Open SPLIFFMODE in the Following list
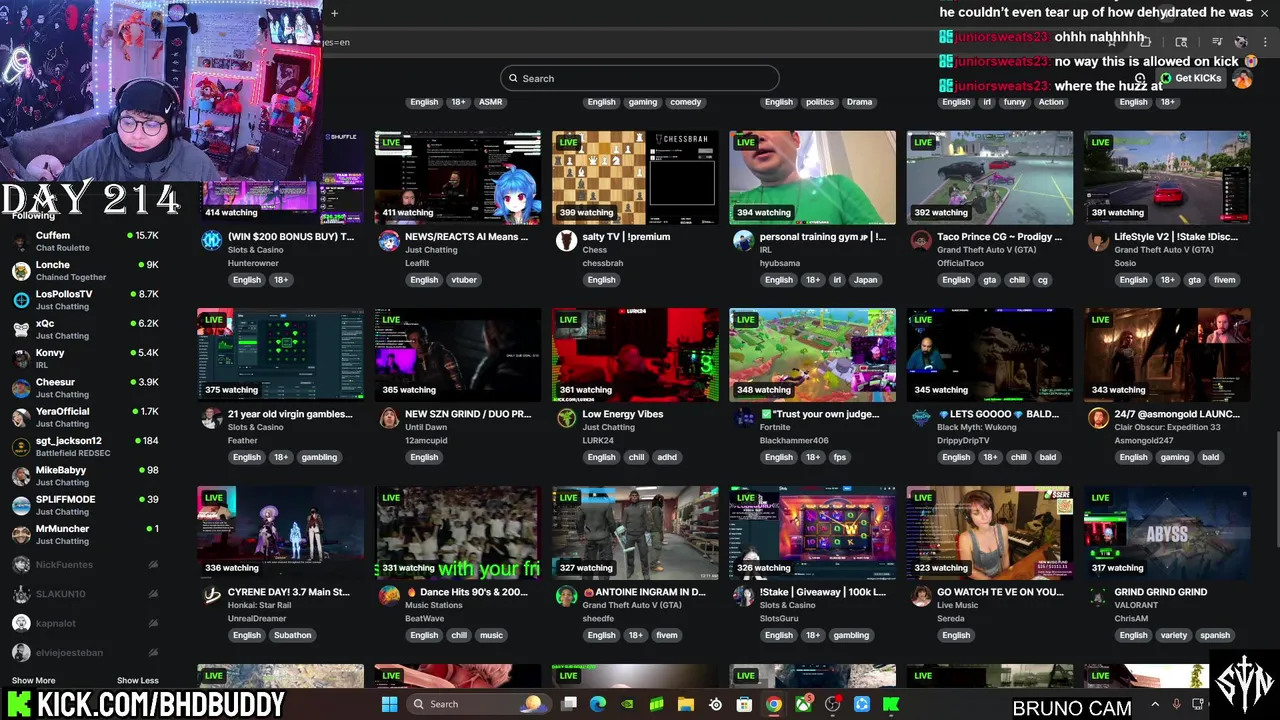Image resolution: width=1280 pixels, height=720 pixels. (x=85, y=505)
